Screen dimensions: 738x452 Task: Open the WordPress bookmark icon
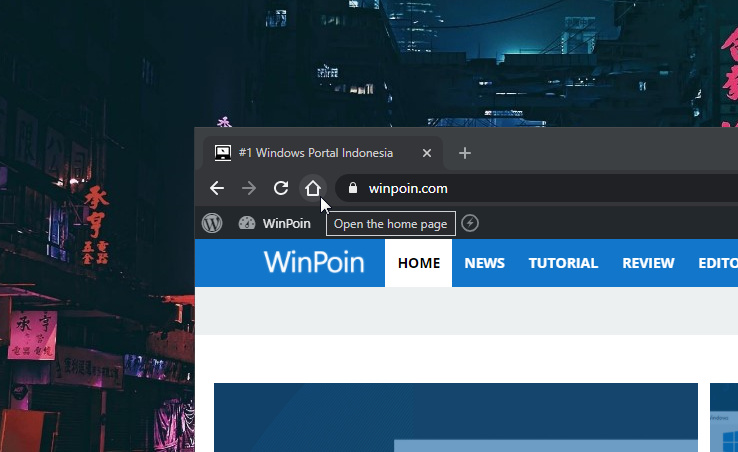click(212, 223)
